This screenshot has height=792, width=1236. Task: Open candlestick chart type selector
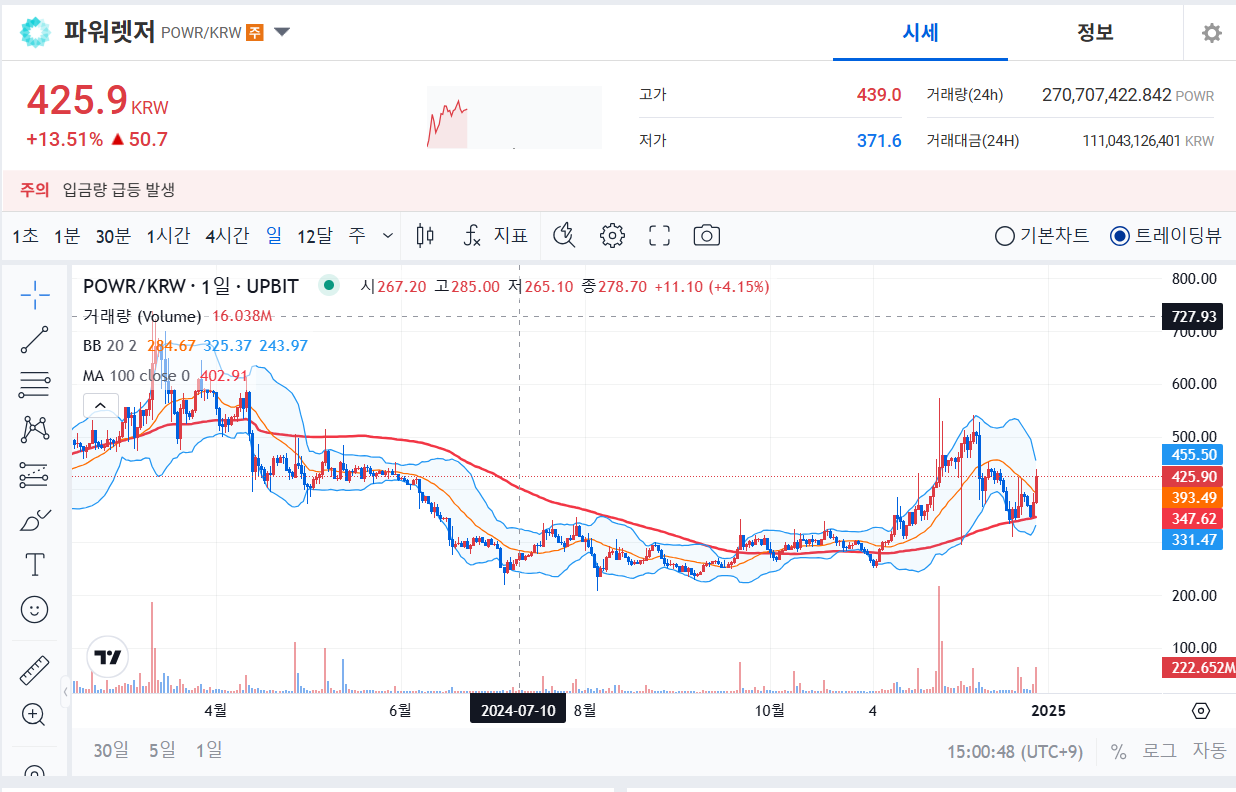[x=425, y=236]
